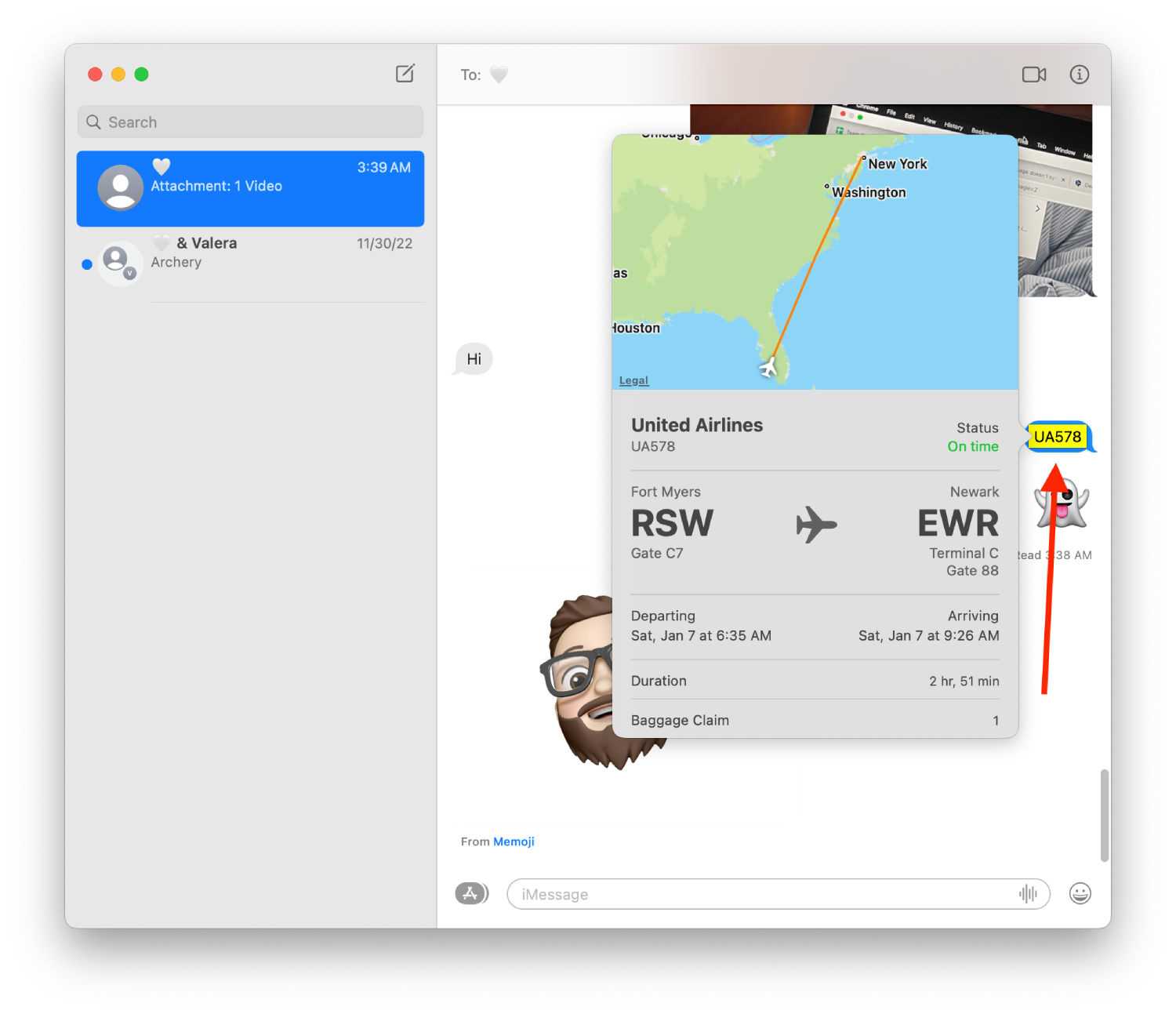Click the 3:39 AM timestamp
Viewport: 1176px width, 1014px height.
click(x=384, y=168)
